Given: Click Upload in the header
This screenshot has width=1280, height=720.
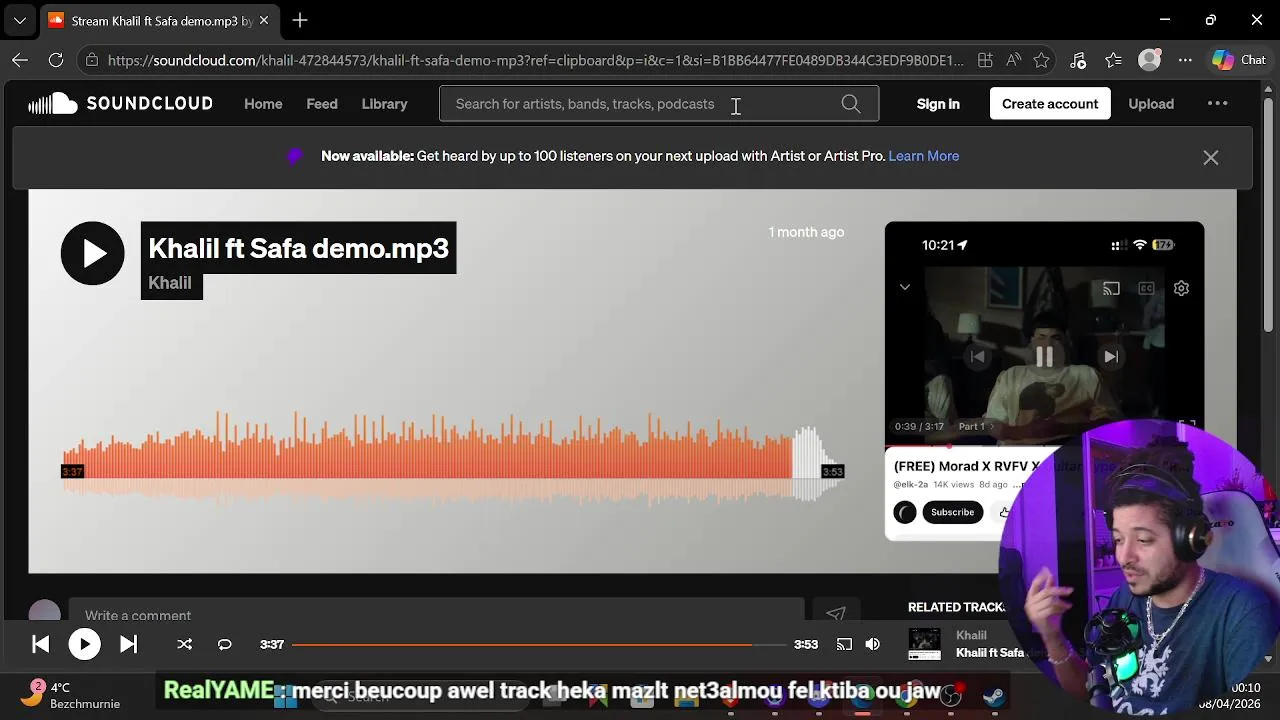Looking at the screenshot, I should click(1151, 104).
